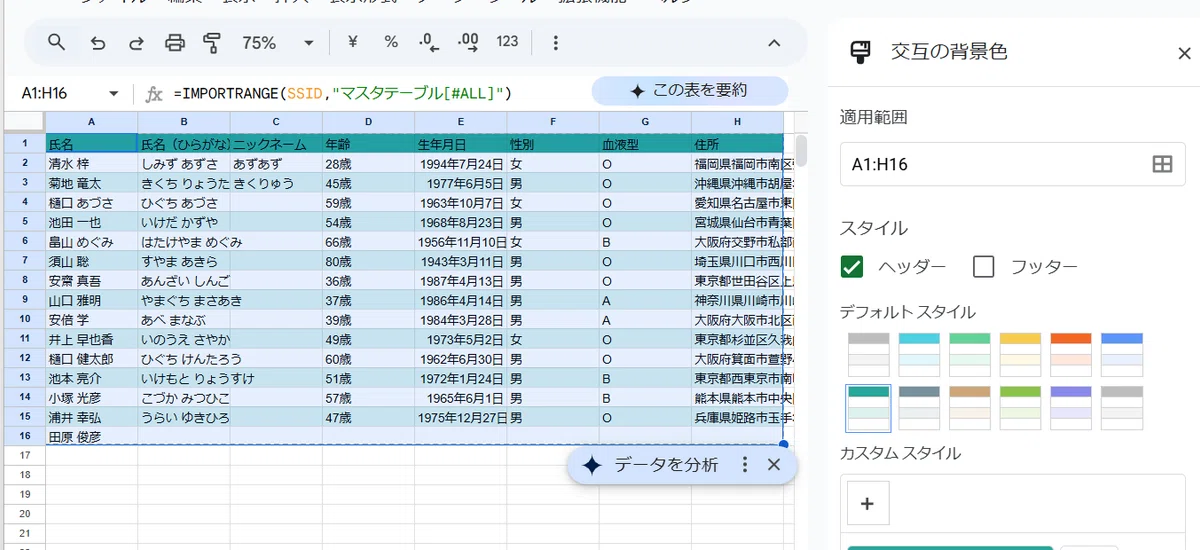Uncheck the ヘッダー checkbox
The height and width of the screenshot is (550, 1200).
click(x=852, y=267)
